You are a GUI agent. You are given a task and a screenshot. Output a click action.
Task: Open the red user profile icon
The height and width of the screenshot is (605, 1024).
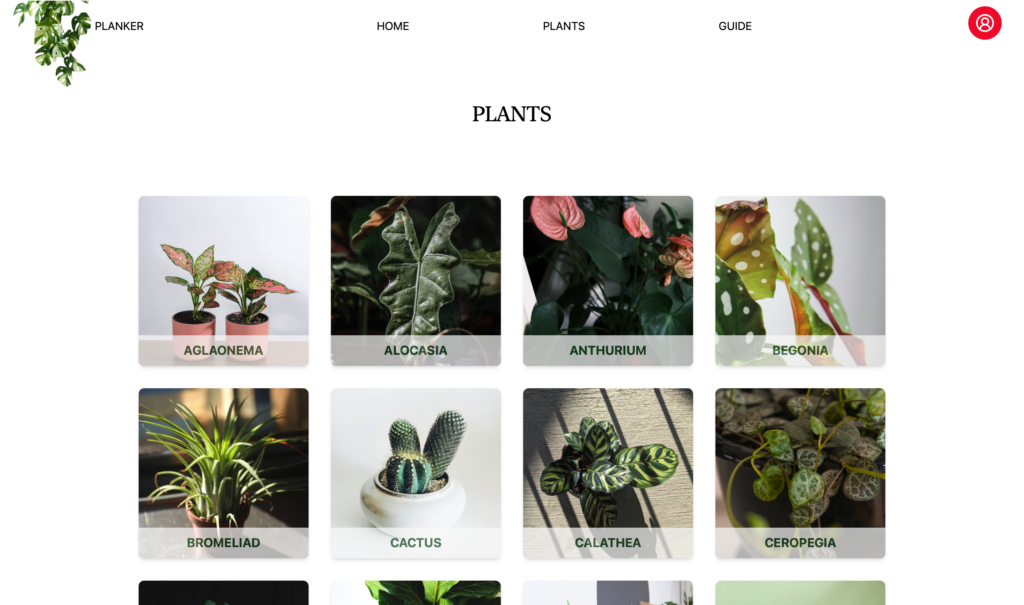click(984, 24)
